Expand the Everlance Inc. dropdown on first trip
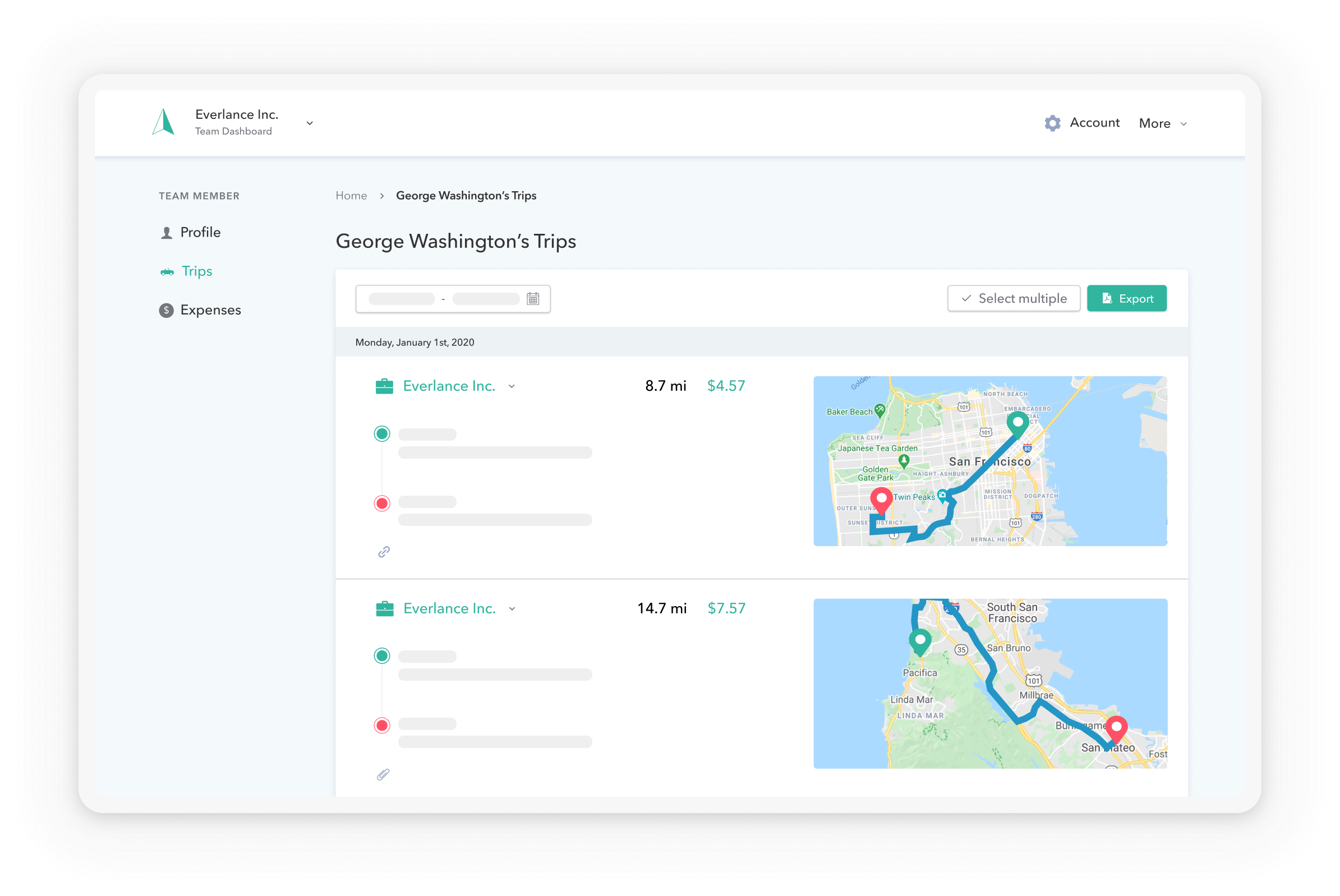The width and height of the screenshot is (1340, 896). click(x=512, y=386)
